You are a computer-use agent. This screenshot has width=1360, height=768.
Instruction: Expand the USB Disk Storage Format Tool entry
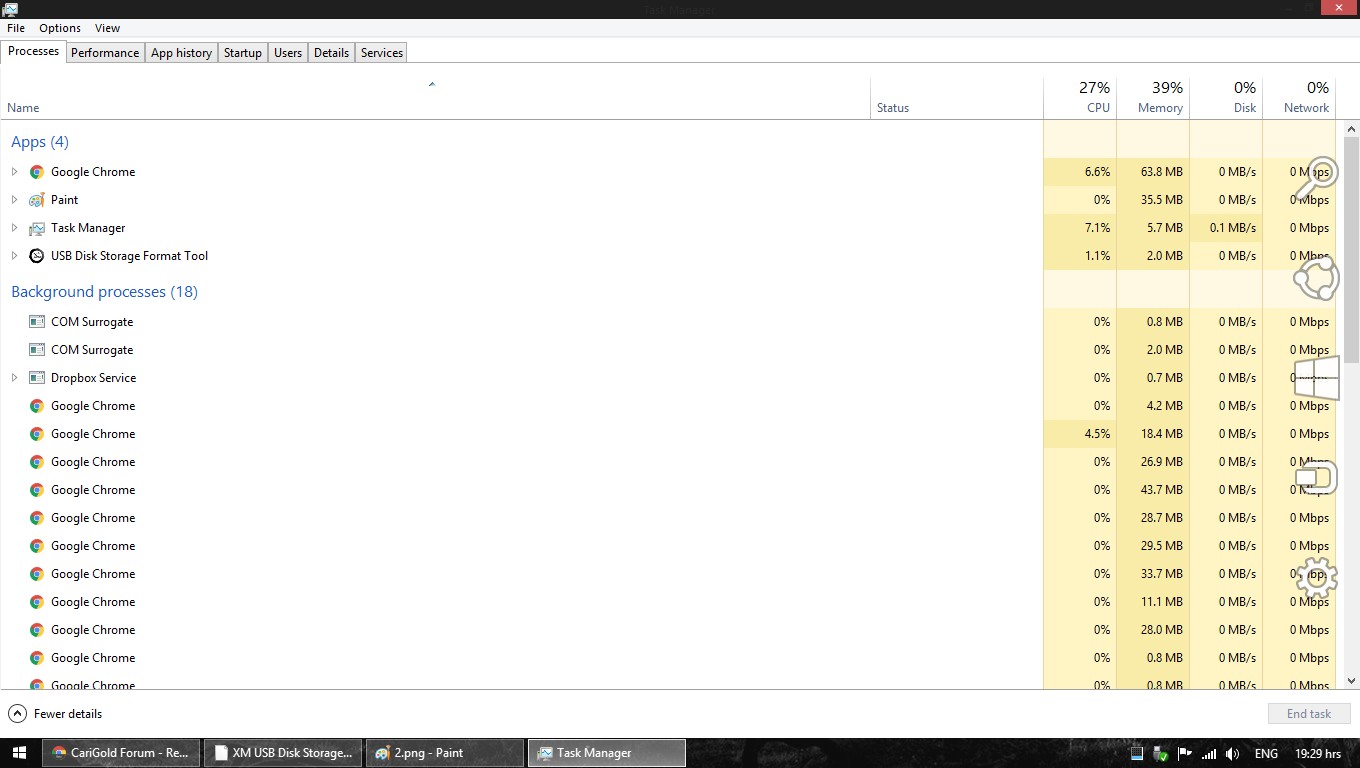(x=14, y=256)
